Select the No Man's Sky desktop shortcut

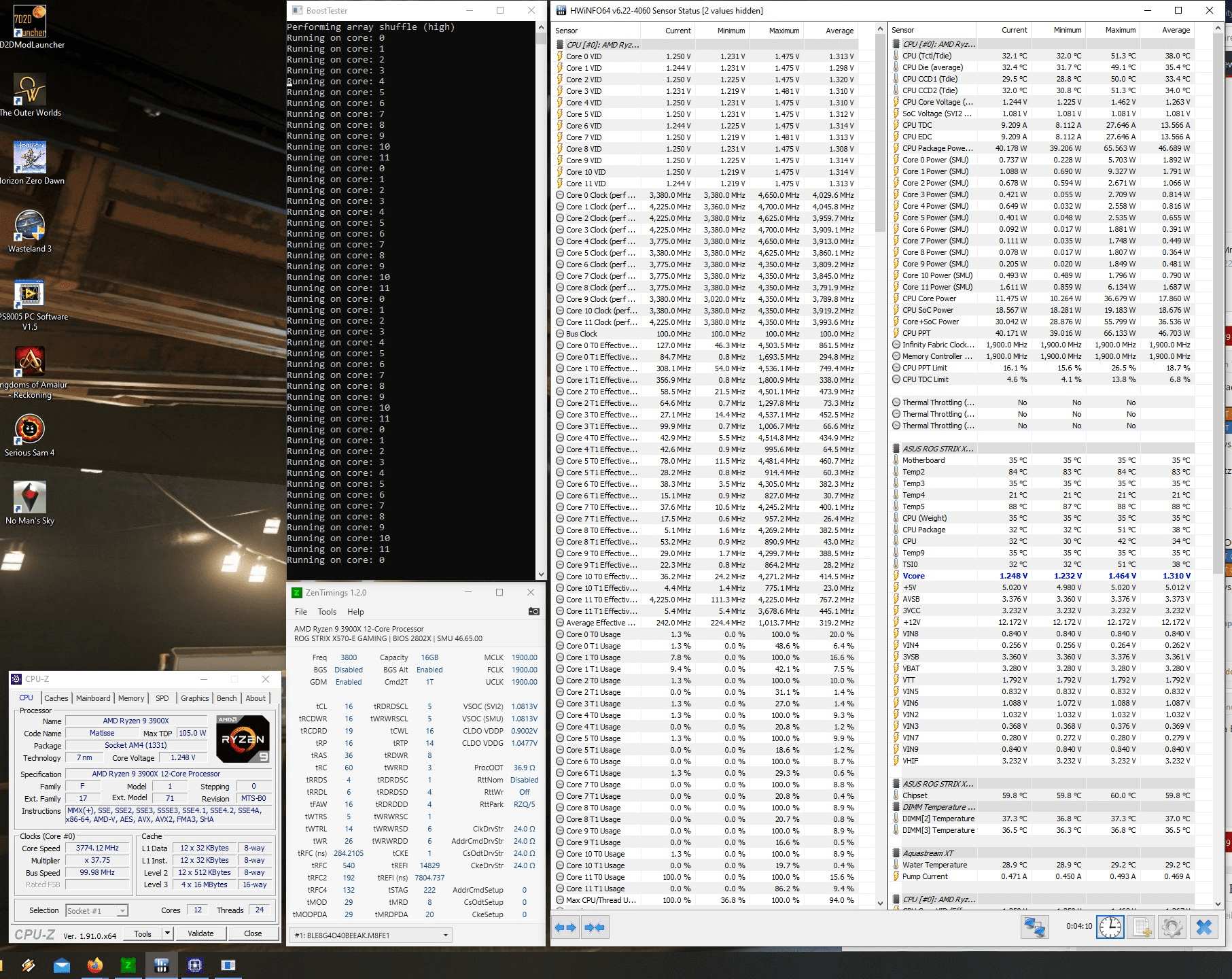[30, 503]
